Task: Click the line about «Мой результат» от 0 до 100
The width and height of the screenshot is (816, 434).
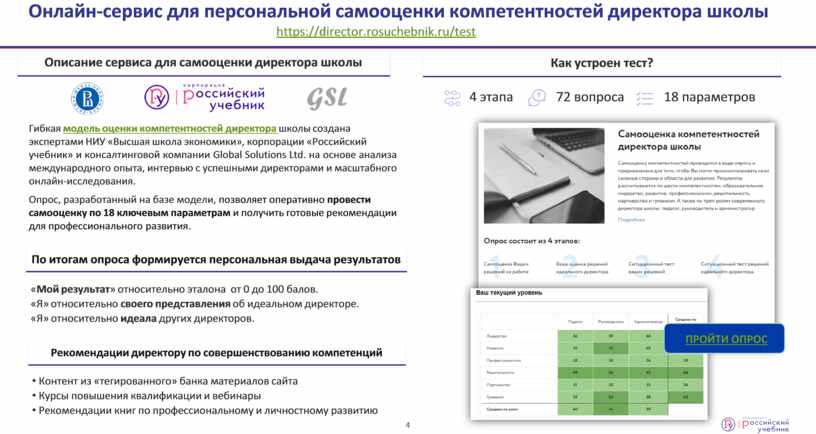Action: 174,289
